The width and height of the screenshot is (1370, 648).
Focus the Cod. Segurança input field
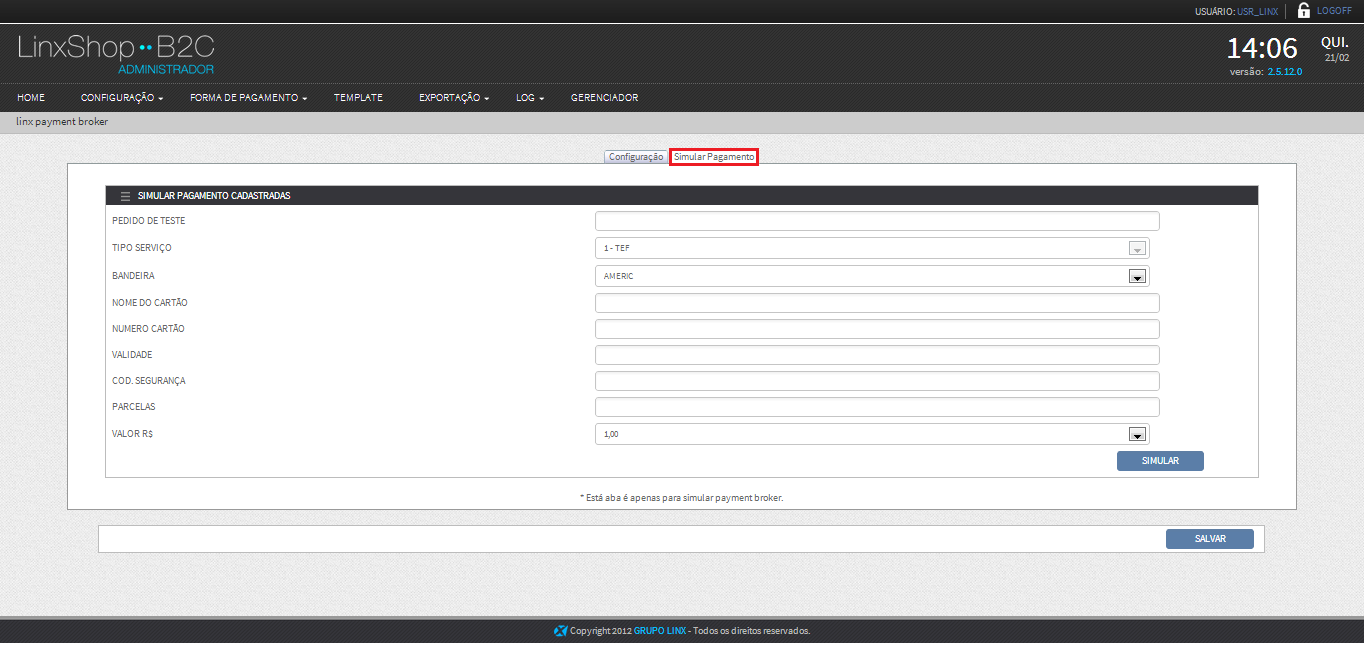[877, 381]
